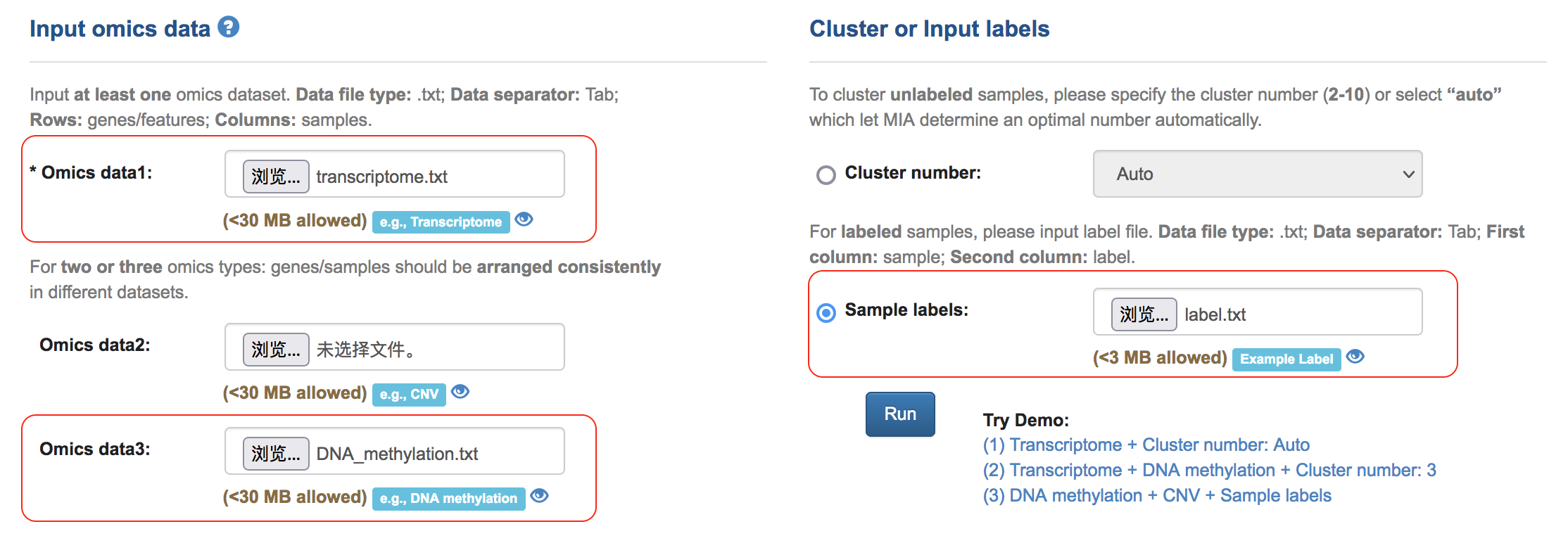
Task: Download the e.g., DNA methylation example
Action: click(x=448, y=499)
